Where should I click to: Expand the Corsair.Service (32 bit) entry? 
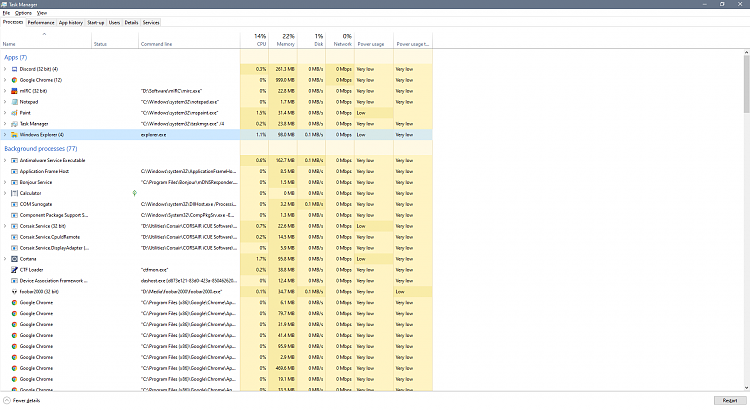(5, 226)
